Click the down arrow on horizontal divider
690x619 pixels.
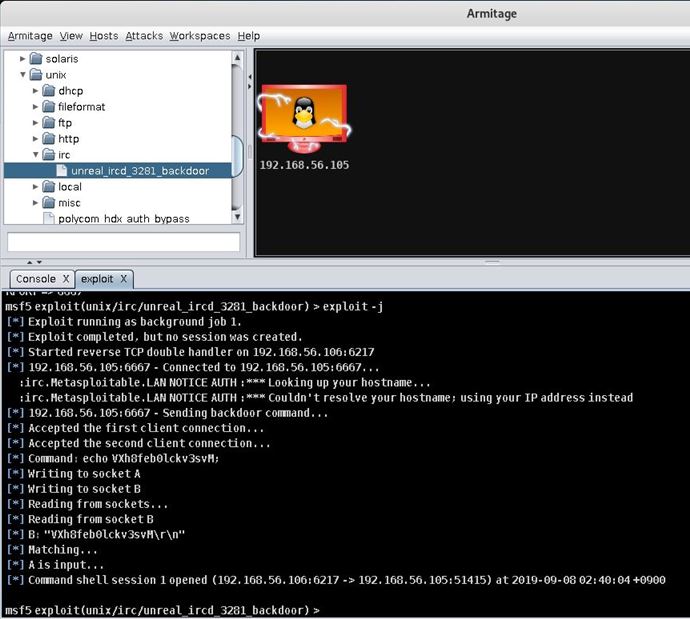coord(39,262)
